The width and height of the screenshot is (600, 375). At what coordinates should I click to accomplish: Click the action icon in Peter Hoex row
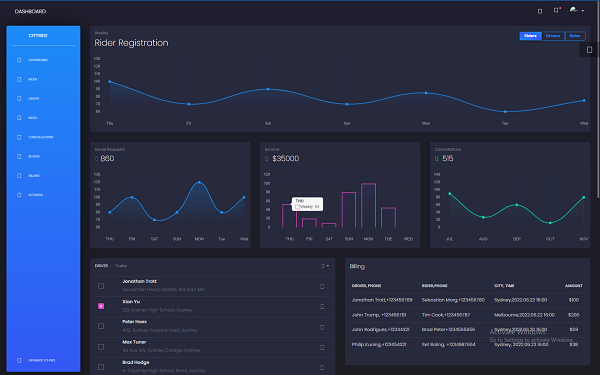[322, 327]
